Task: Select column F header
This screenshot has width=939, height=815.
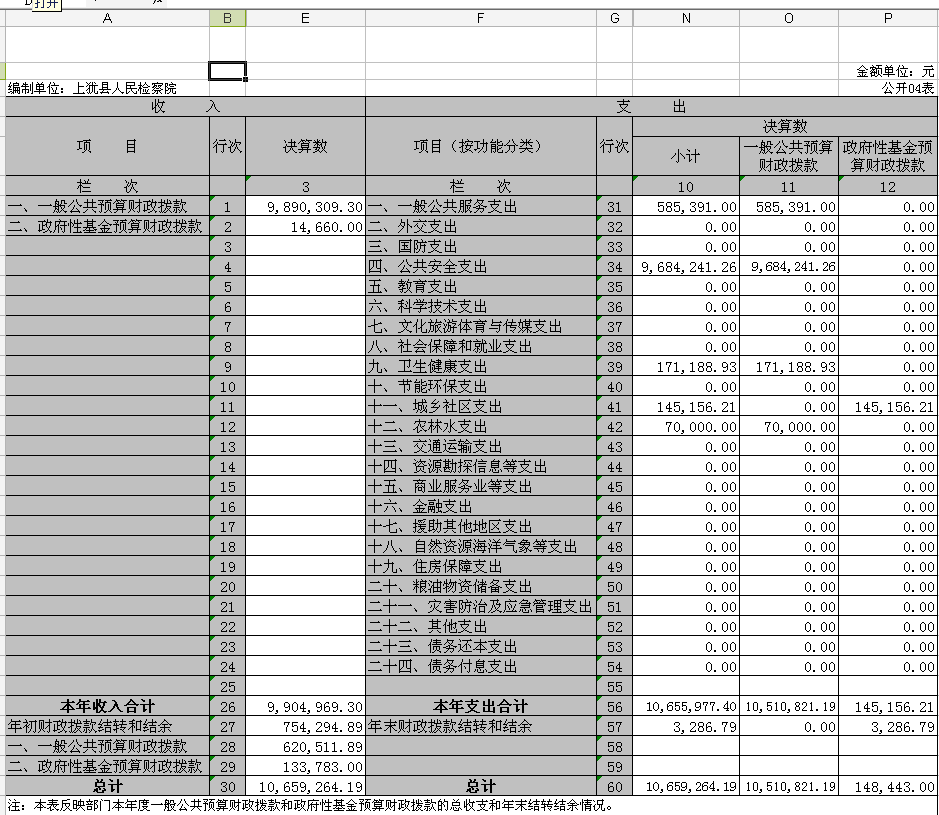Action: [481, 19]
